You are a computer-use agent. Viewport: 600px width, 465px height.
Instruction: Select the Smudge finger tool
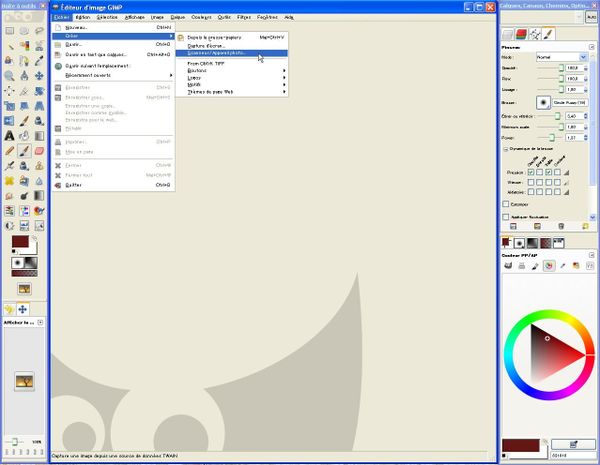pyautogui.click(x=9, y=196)
